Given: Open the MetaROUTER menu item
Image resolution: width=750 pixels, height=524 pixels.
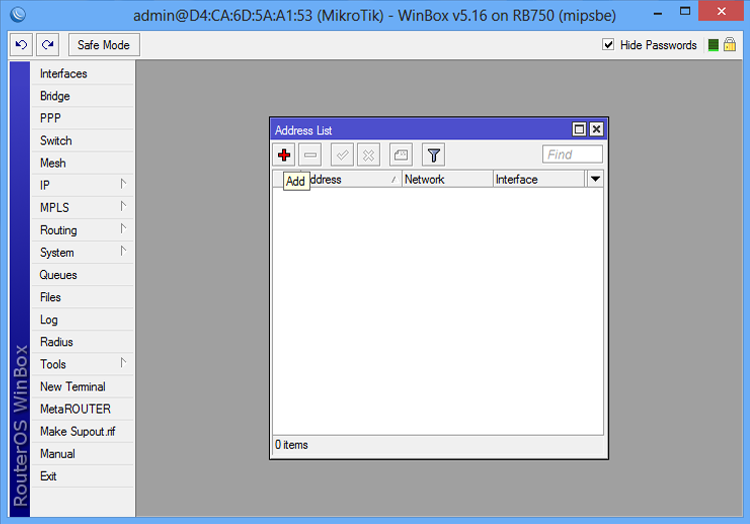Looking at the screenshot, I should coord(82,409).
